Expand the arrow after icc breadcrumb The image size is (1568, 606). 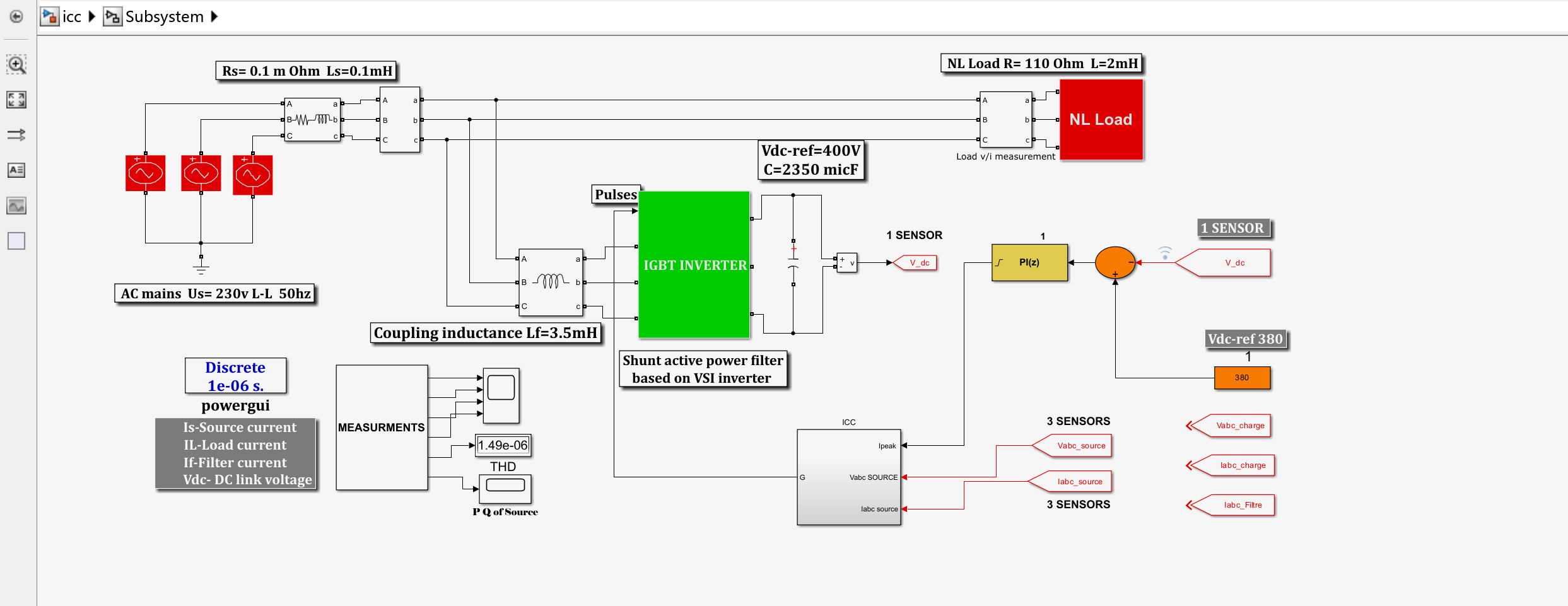click(92, 16)
